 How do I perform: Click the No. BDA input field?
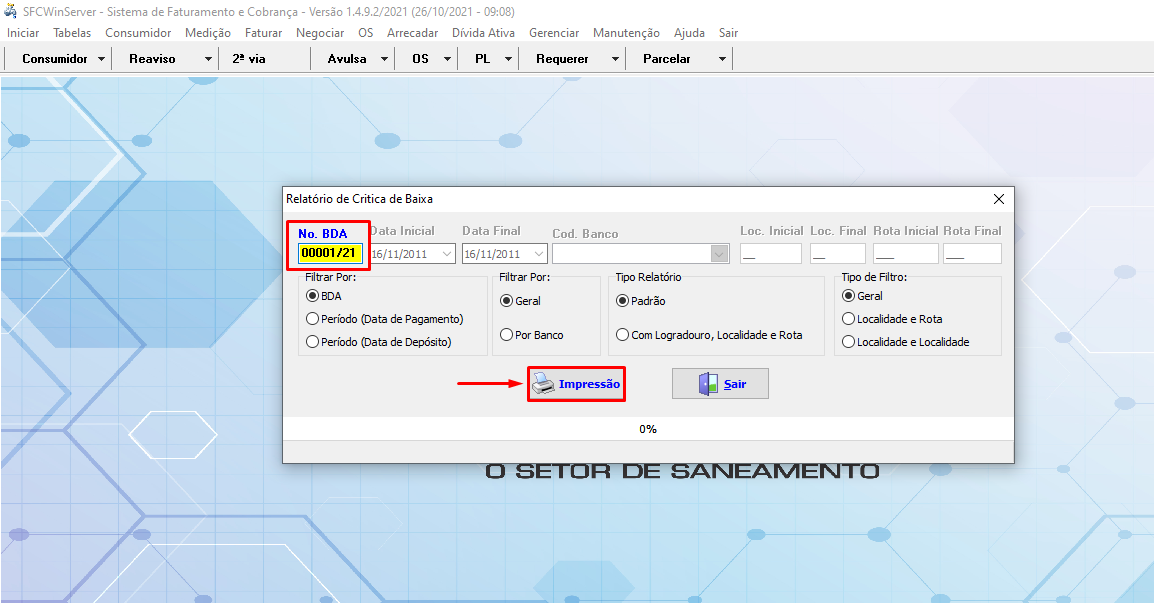click(329, 253)
